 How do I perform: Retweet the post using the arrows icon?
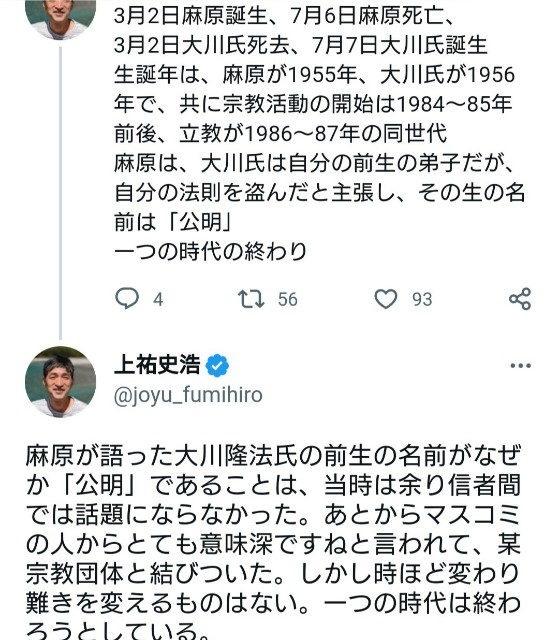tap(251, 298)
